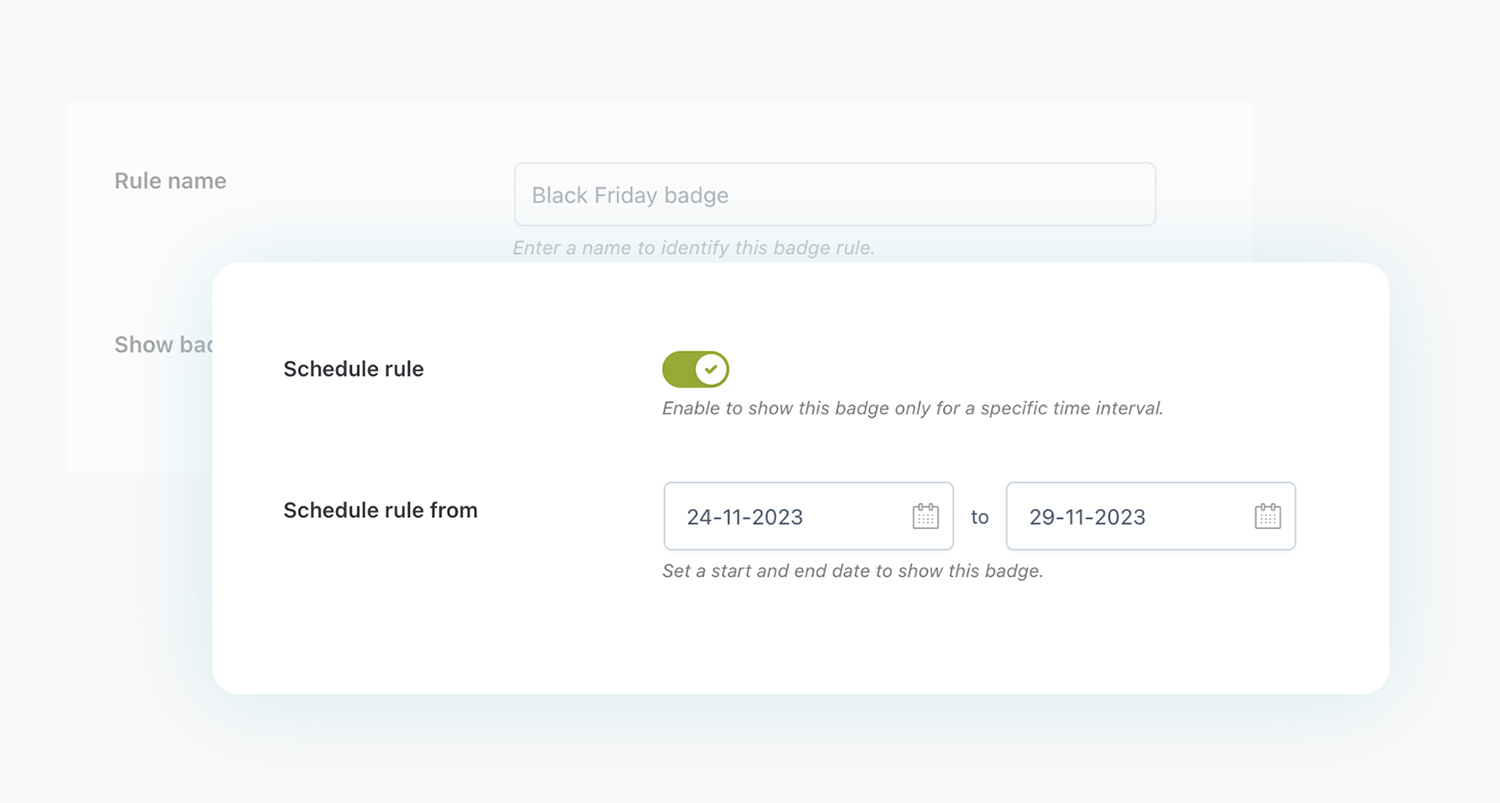Image resolution: width=1500 pixels, height=803 pixels.
Task: Click the 'to' text between the date fields
Action: 979,516
